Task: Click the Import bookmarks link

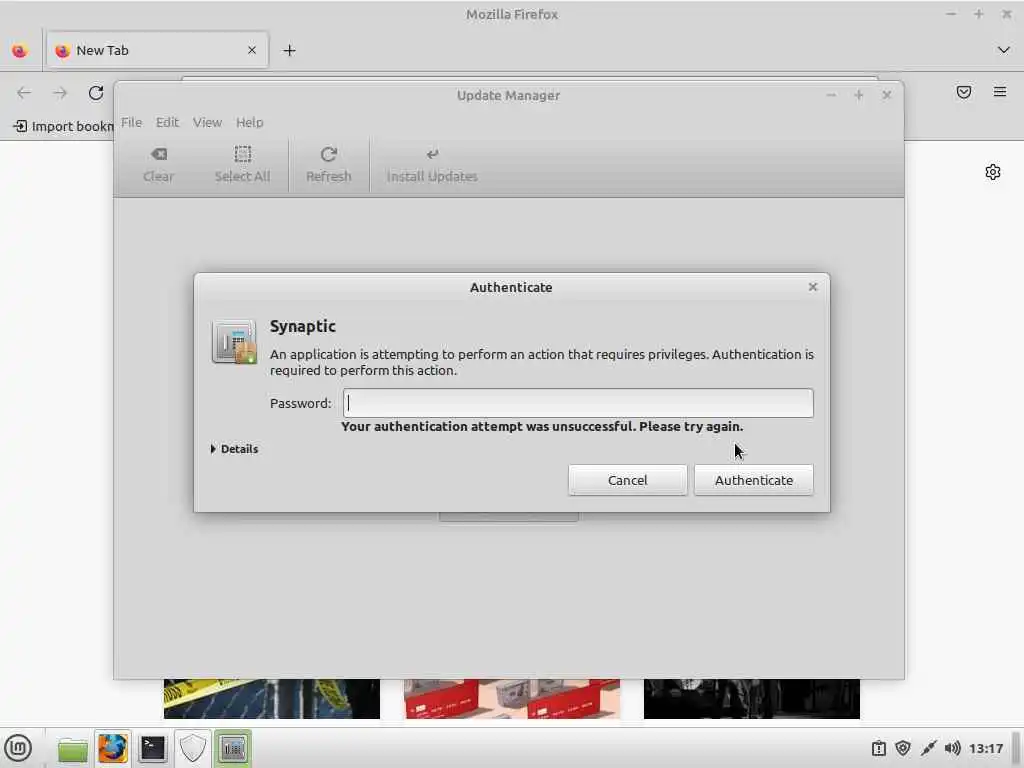Action: tap(63, 126)
